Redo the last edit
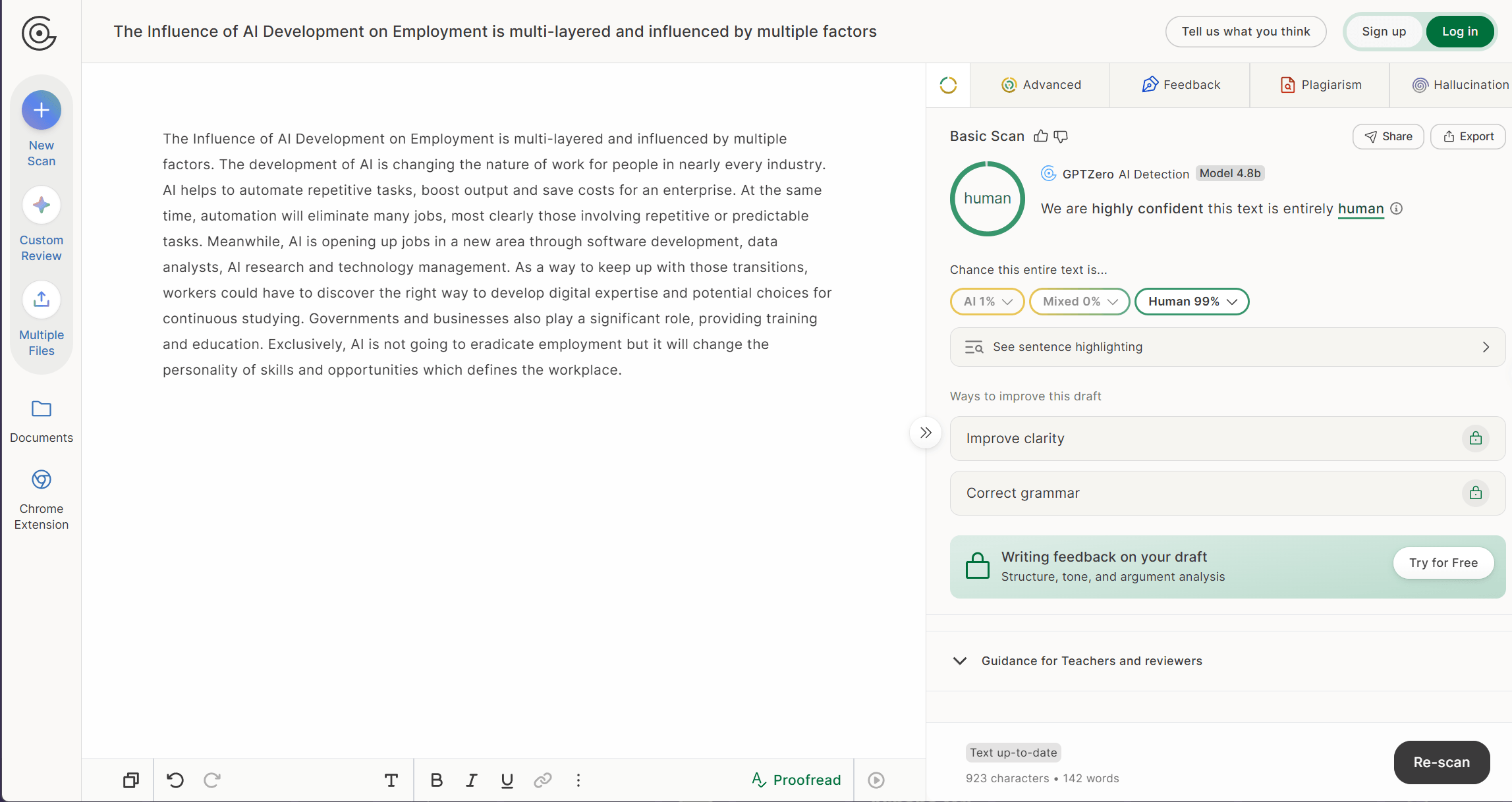The width and height of the screenshot is (1512, 802). point(212,780)
